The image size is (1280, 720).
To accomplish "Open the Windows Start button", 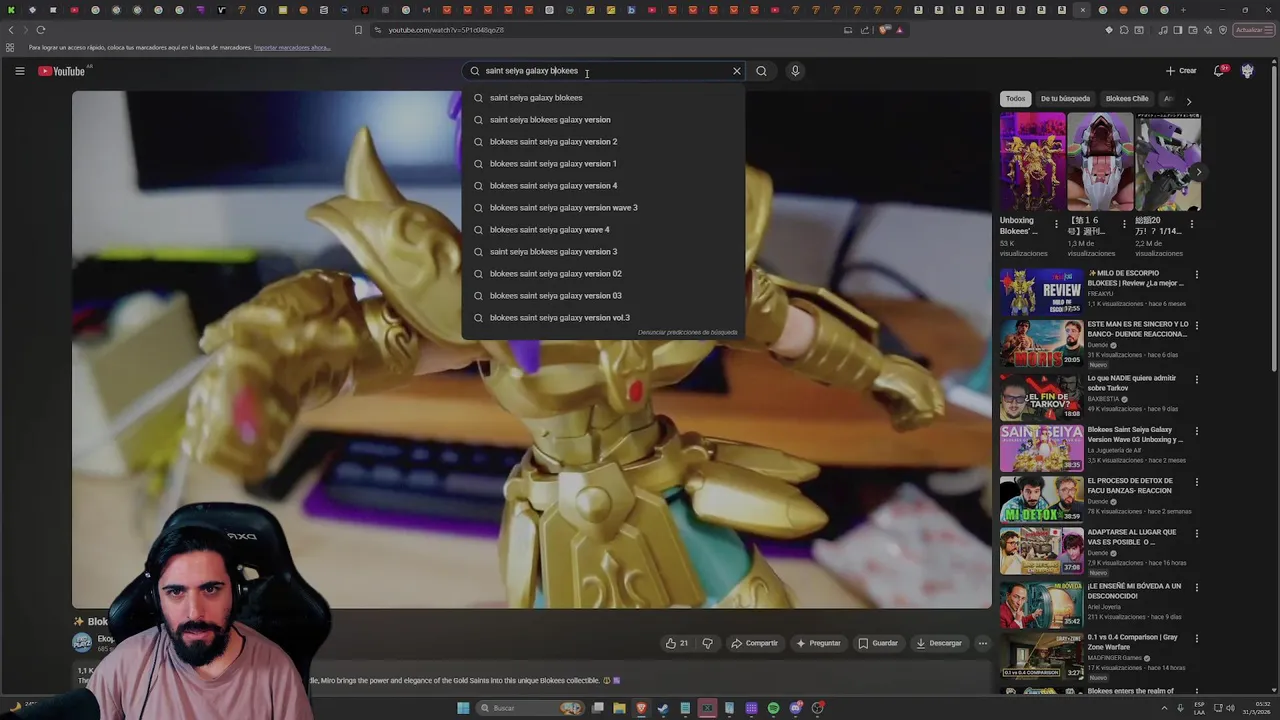I will (463, 708).
